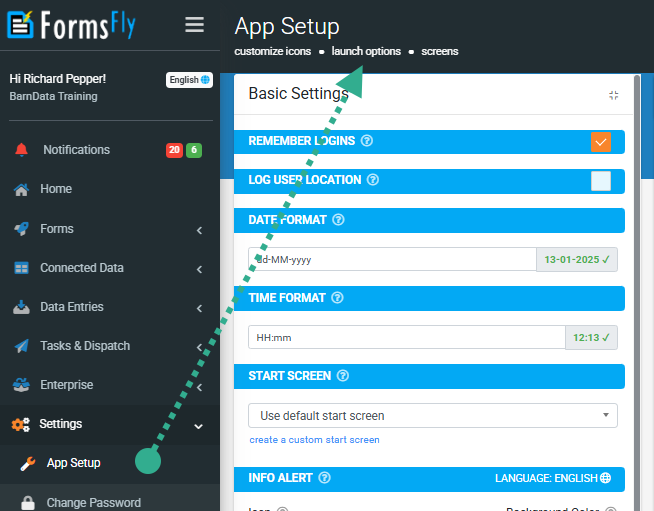Click the Change Password lock icon
The height and width of the screenshot is (511, 654).
tap(28, 502)
